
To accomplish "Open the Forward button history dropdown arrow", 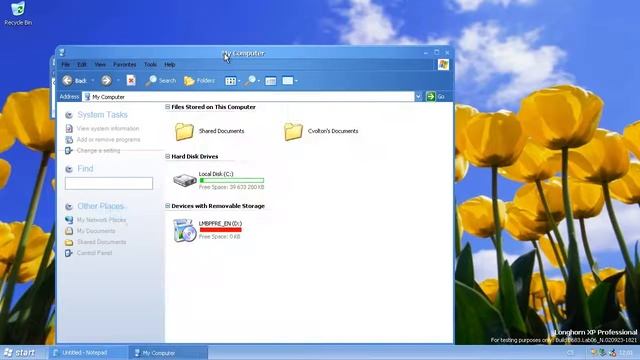I will 118,81.
